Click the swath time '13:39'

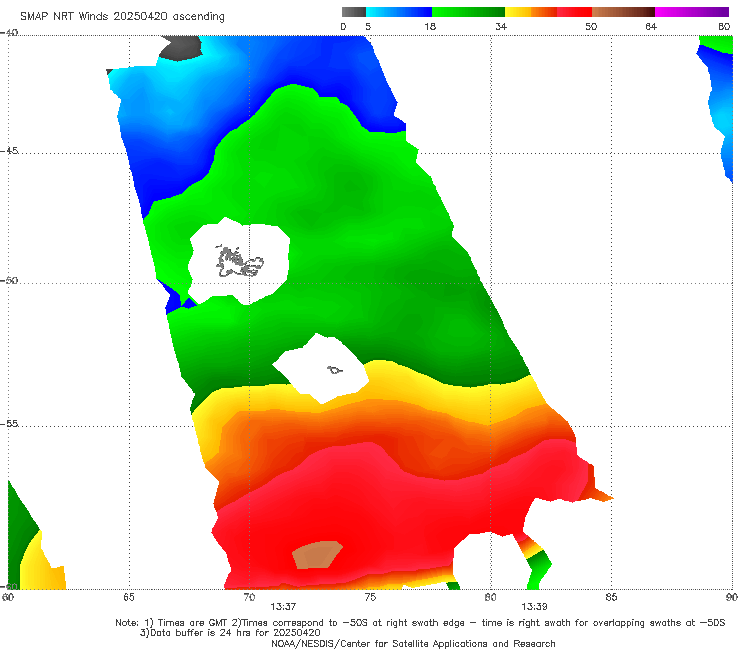point(534,607)
